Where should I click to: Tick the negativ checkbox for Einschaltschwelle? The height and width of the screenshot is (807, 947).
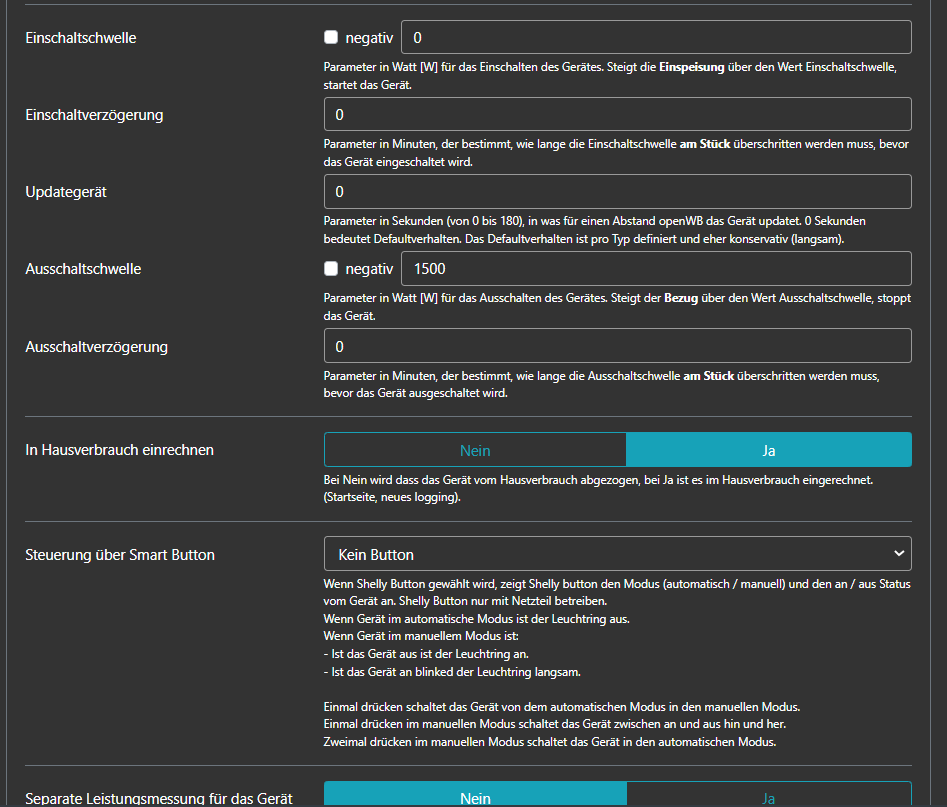tap(331, 37)
